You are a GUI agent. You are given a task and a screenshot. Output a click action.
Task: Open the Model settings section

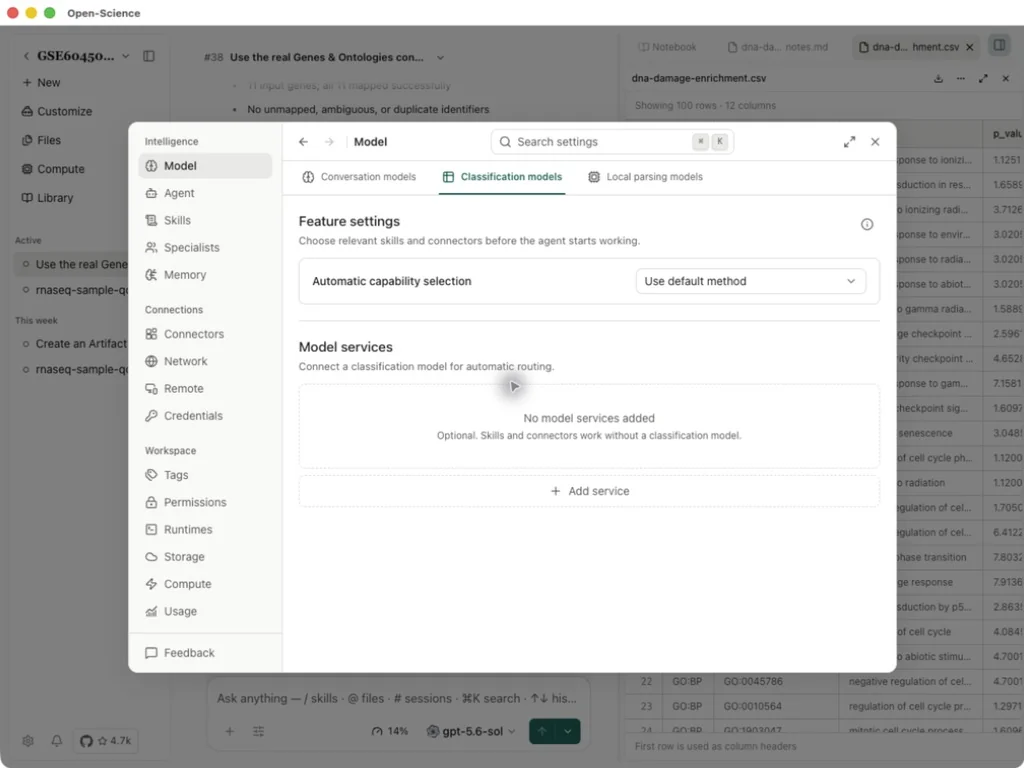(x=205, y=166)
